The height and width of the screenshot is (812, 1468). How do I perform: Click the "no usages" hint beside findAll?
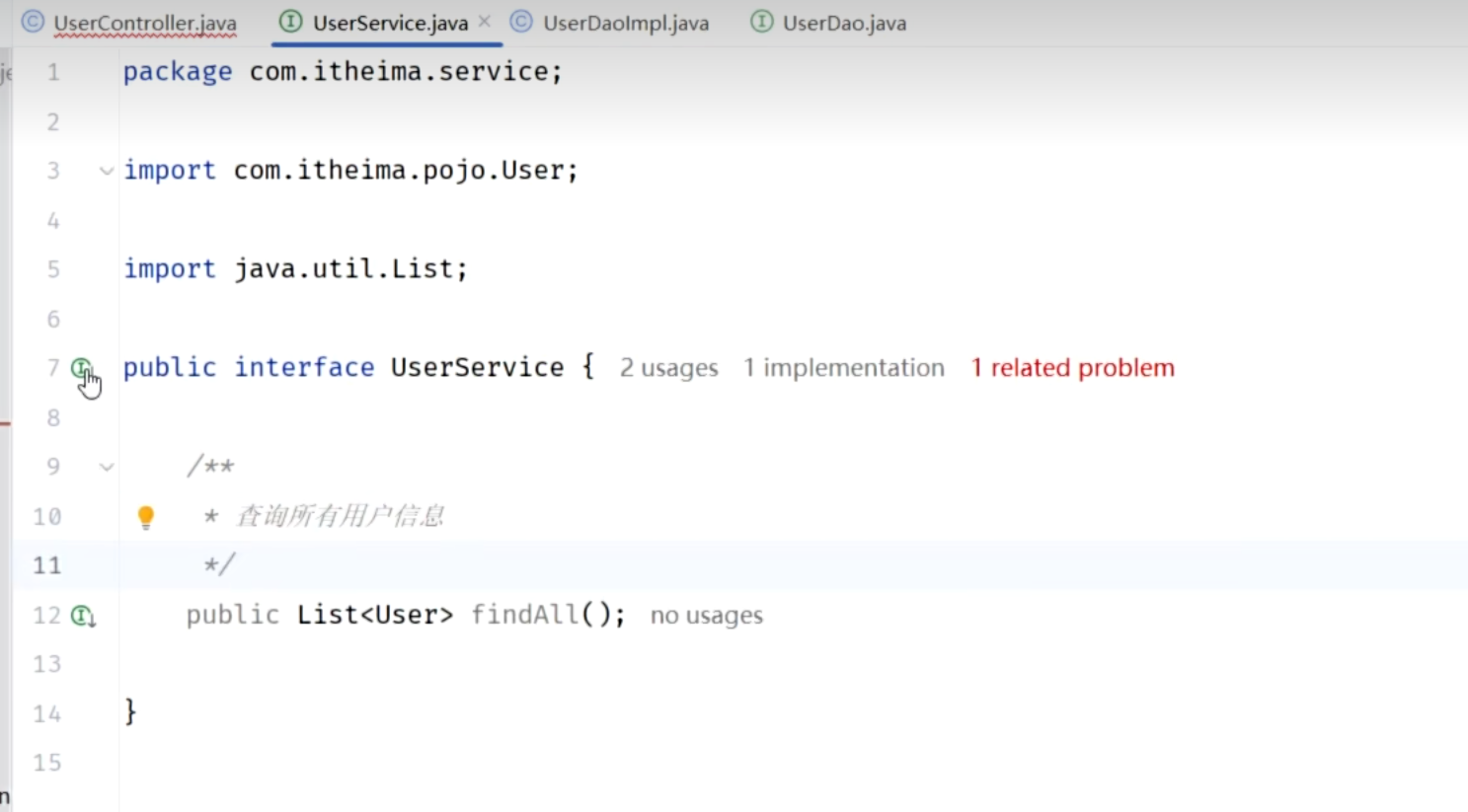(x=706, y=616)
